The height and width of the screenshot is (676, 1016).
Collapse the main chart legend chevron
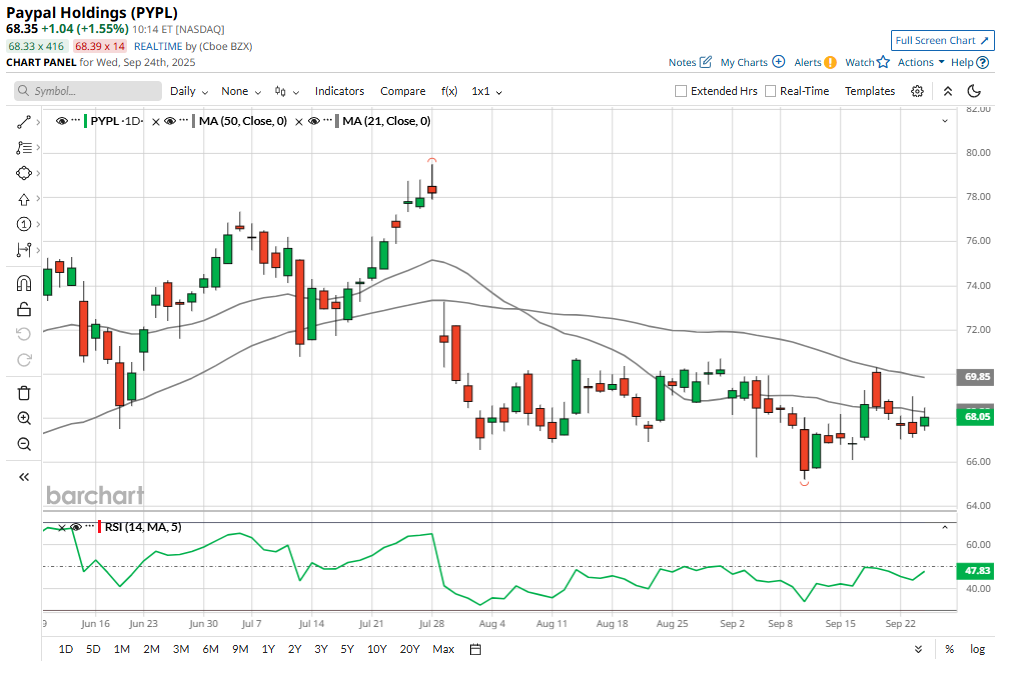[945, 121]
